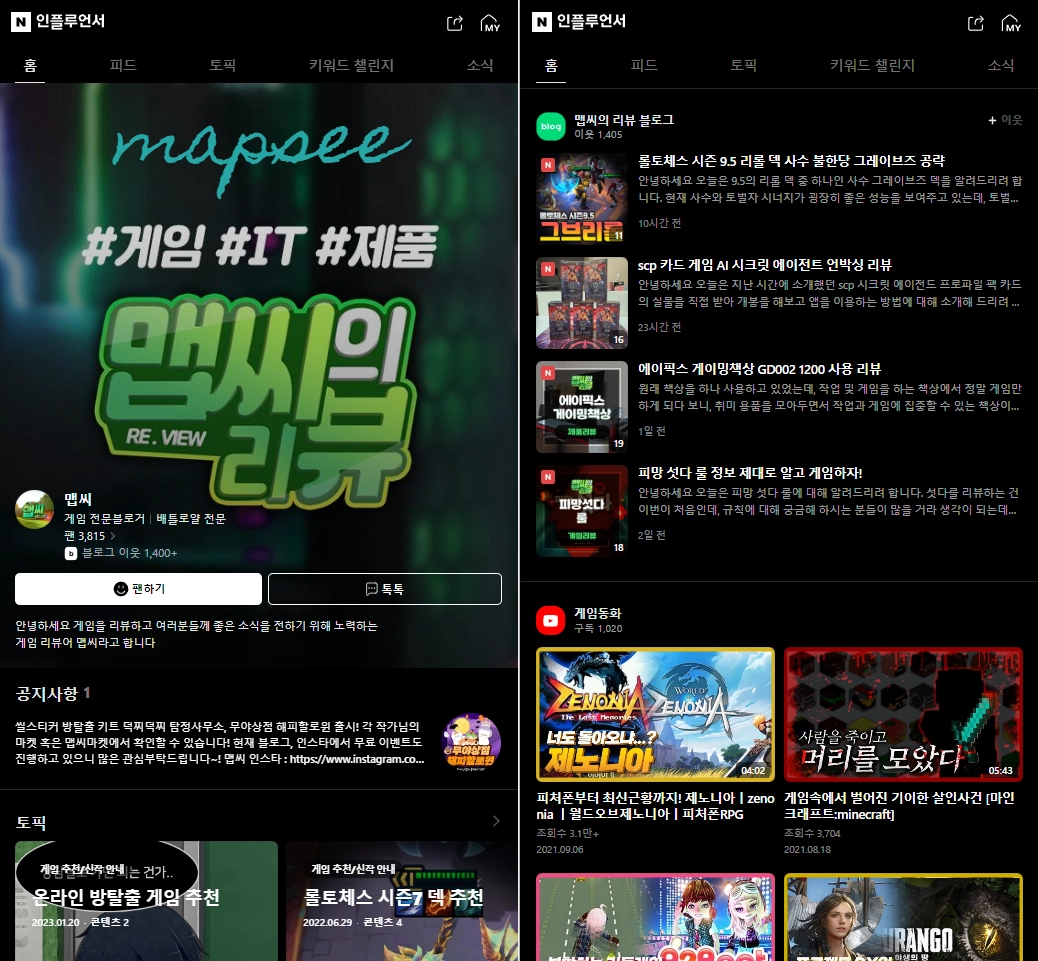Click the 2021.09.06 video date
Image resolution: width=1038 pixels, height=961 pixels.
coord(560,849)
